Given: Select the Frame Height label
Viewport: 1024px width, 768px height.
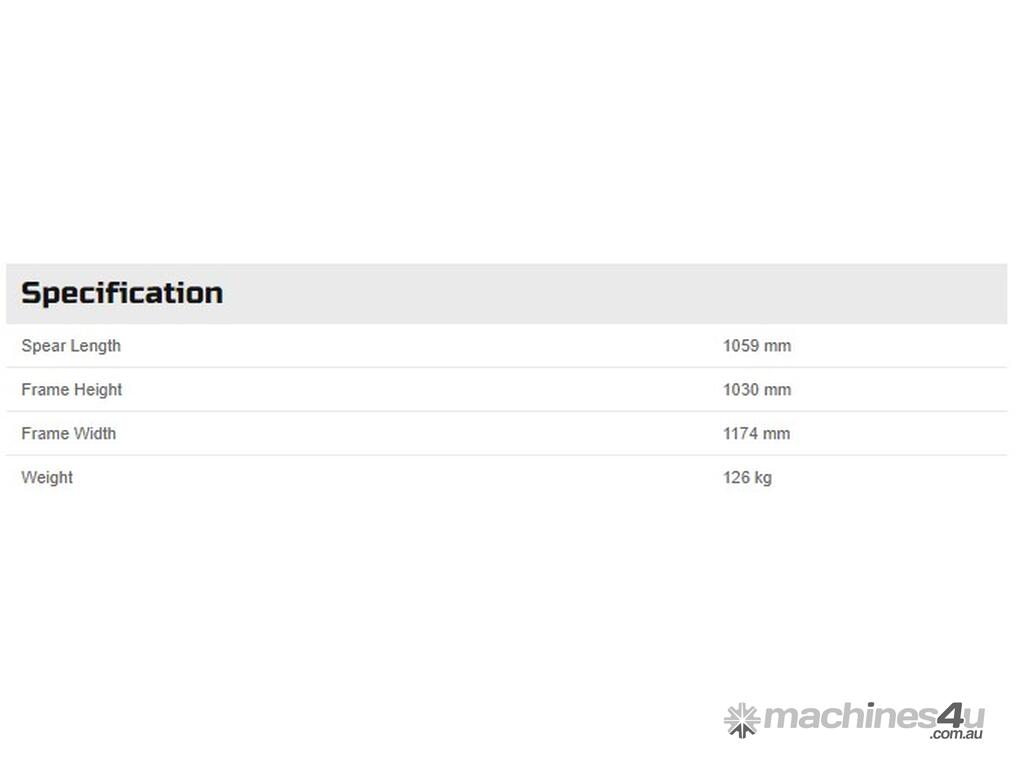Looking at the screenshot, I should (71, 390).
